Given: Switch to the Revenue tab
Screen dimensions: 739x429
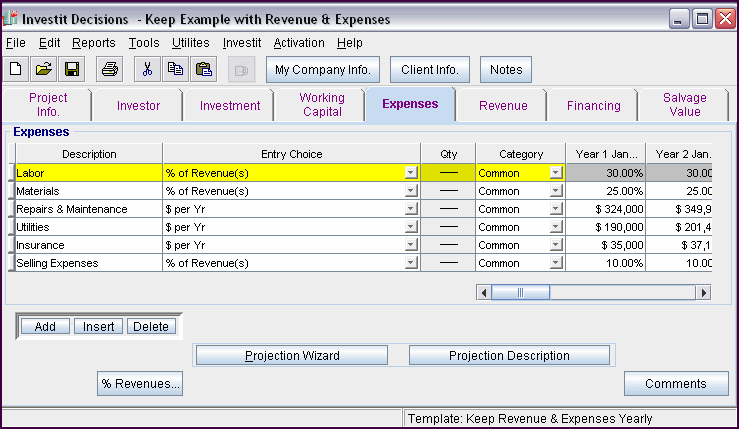Looking at the screenshot, I should click(x=503, y=106).
